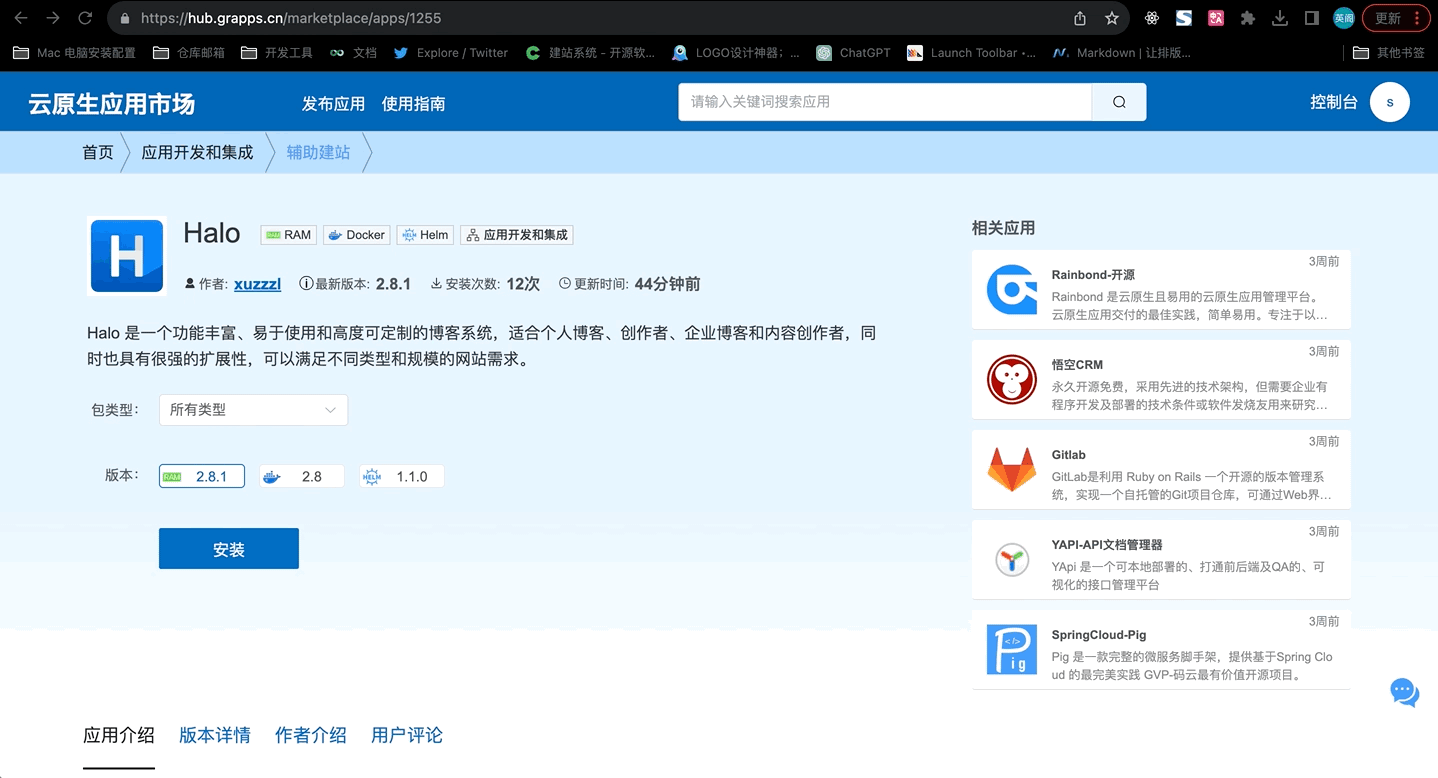Click the 云原生应用市场 site title
Image resolution: width=1438 pixels, height=778 pixels.
112,104
